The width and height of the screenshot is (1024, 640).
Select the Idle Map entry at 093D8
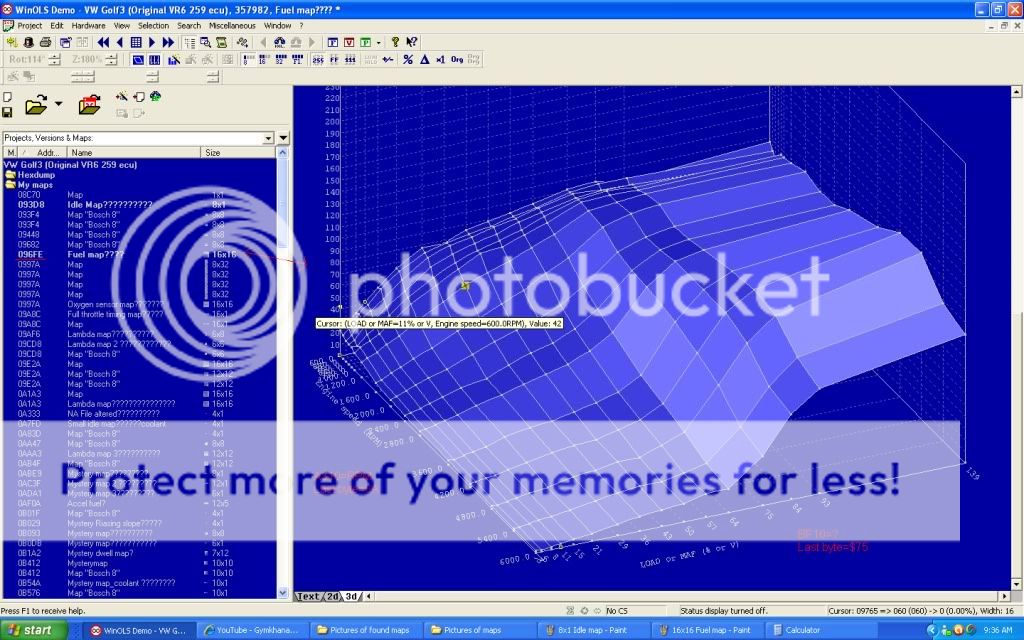tap(110, 204)
